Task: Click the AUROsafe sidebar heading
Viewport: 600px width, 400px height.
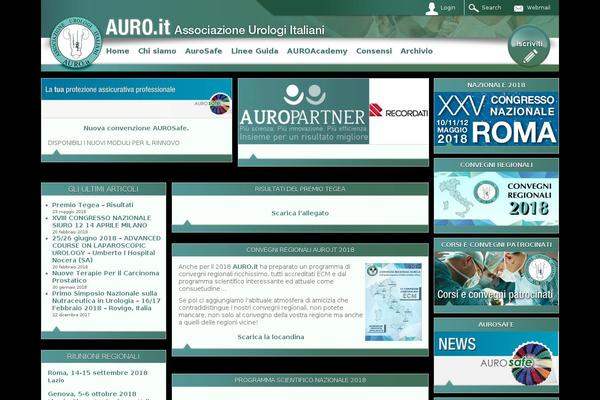Action: 496,324
